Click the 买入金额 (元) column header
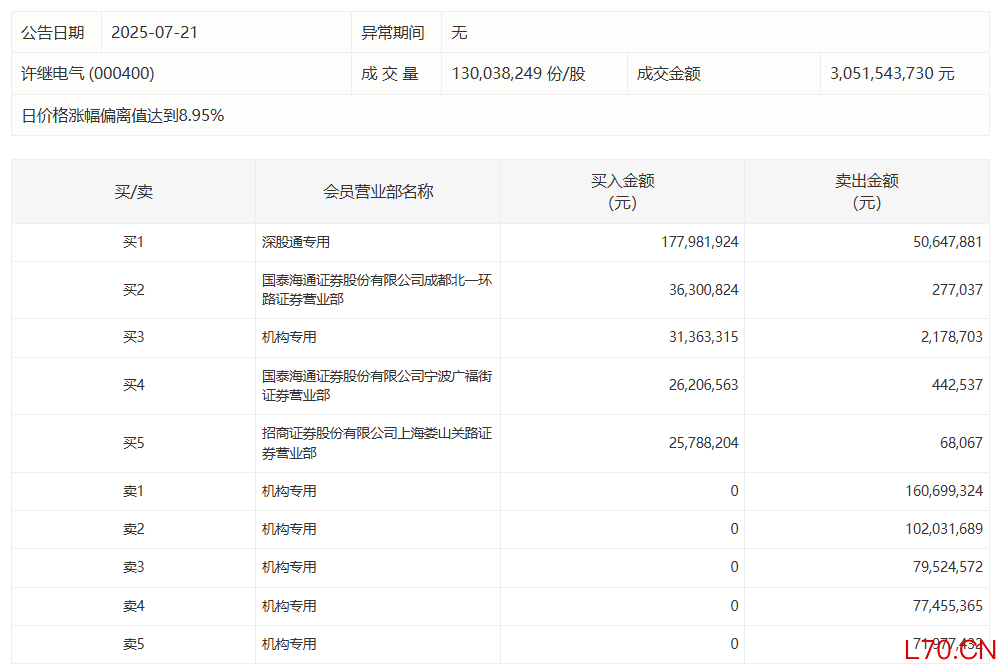 click(x=622, y=192)
